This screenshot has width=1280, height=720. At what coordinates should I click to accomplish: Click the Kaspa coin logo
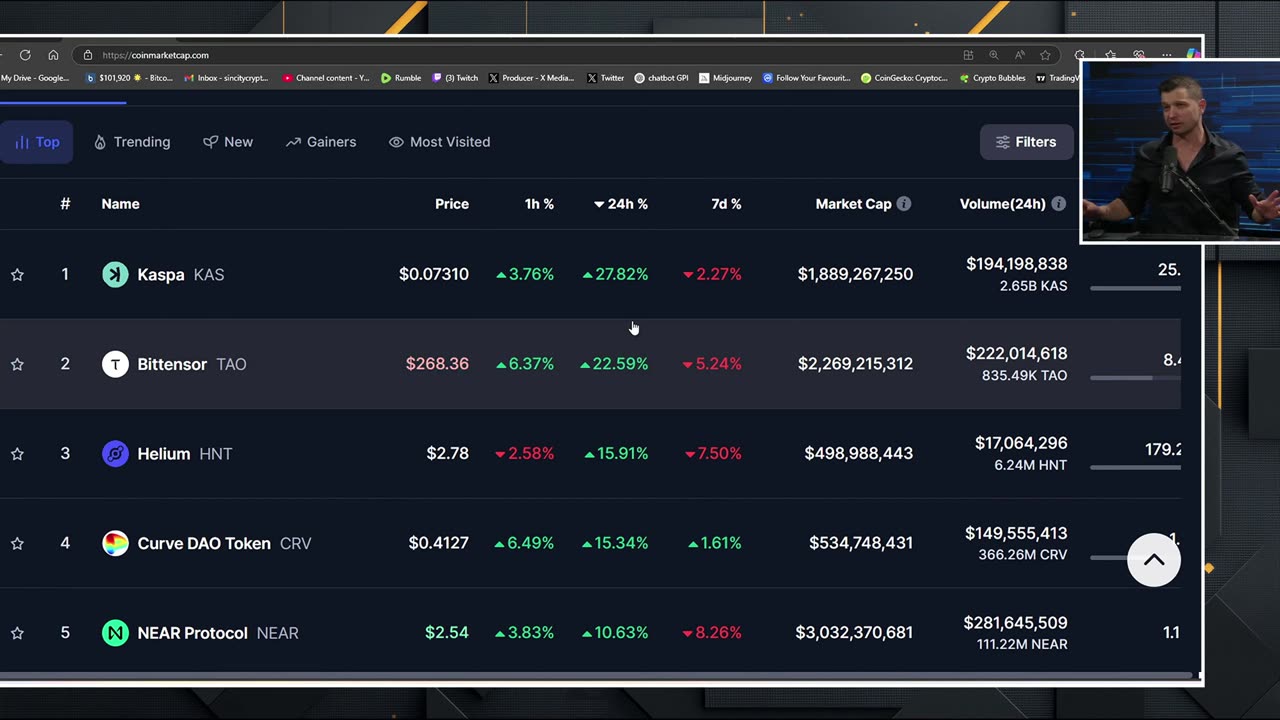click(115, 274)
